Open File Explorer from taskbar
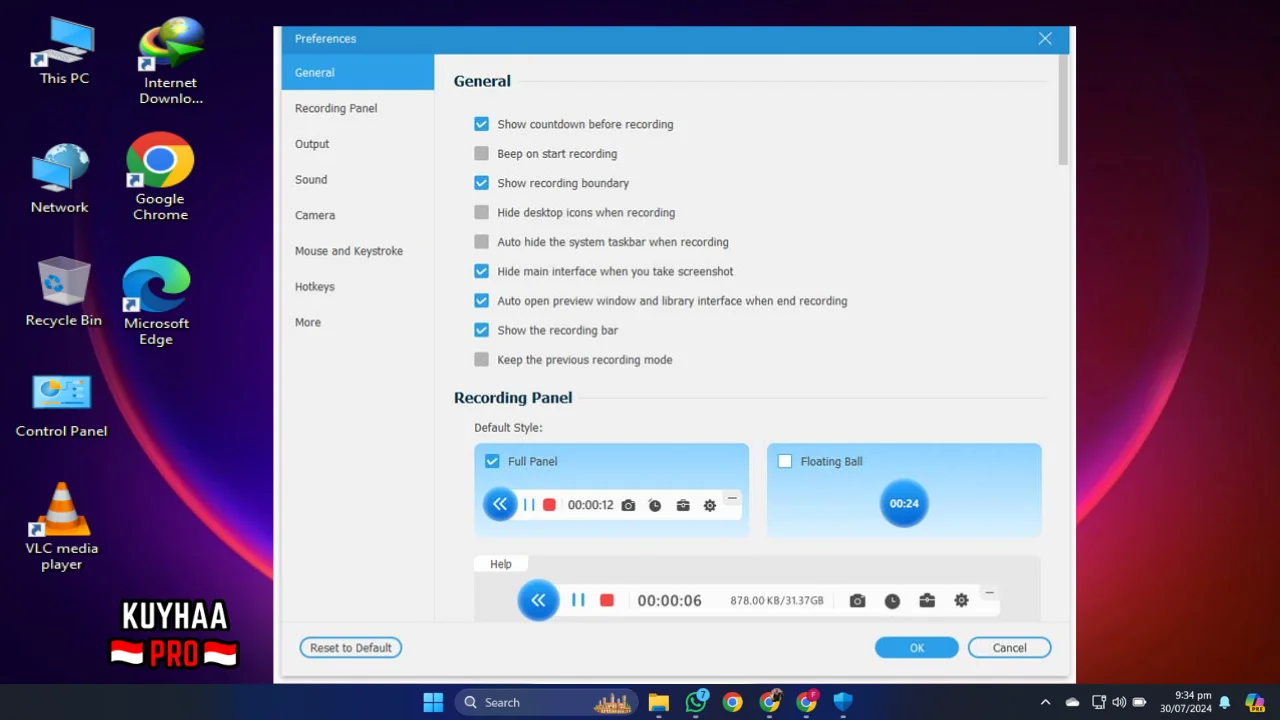This screenshot has height=720, width=1280. click(658, 702)
